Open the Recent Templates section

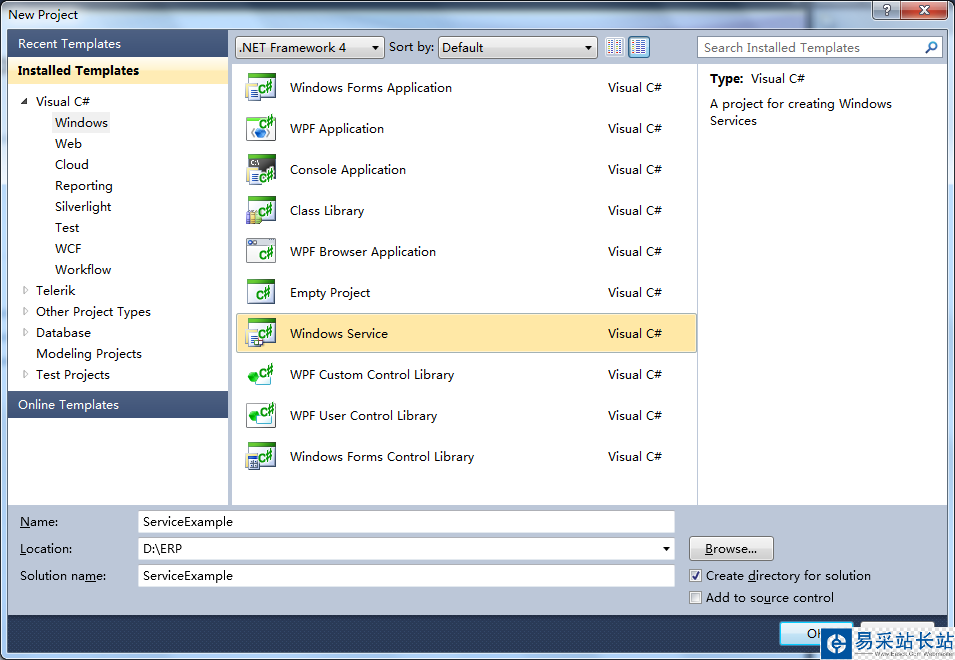pos(118,44)
